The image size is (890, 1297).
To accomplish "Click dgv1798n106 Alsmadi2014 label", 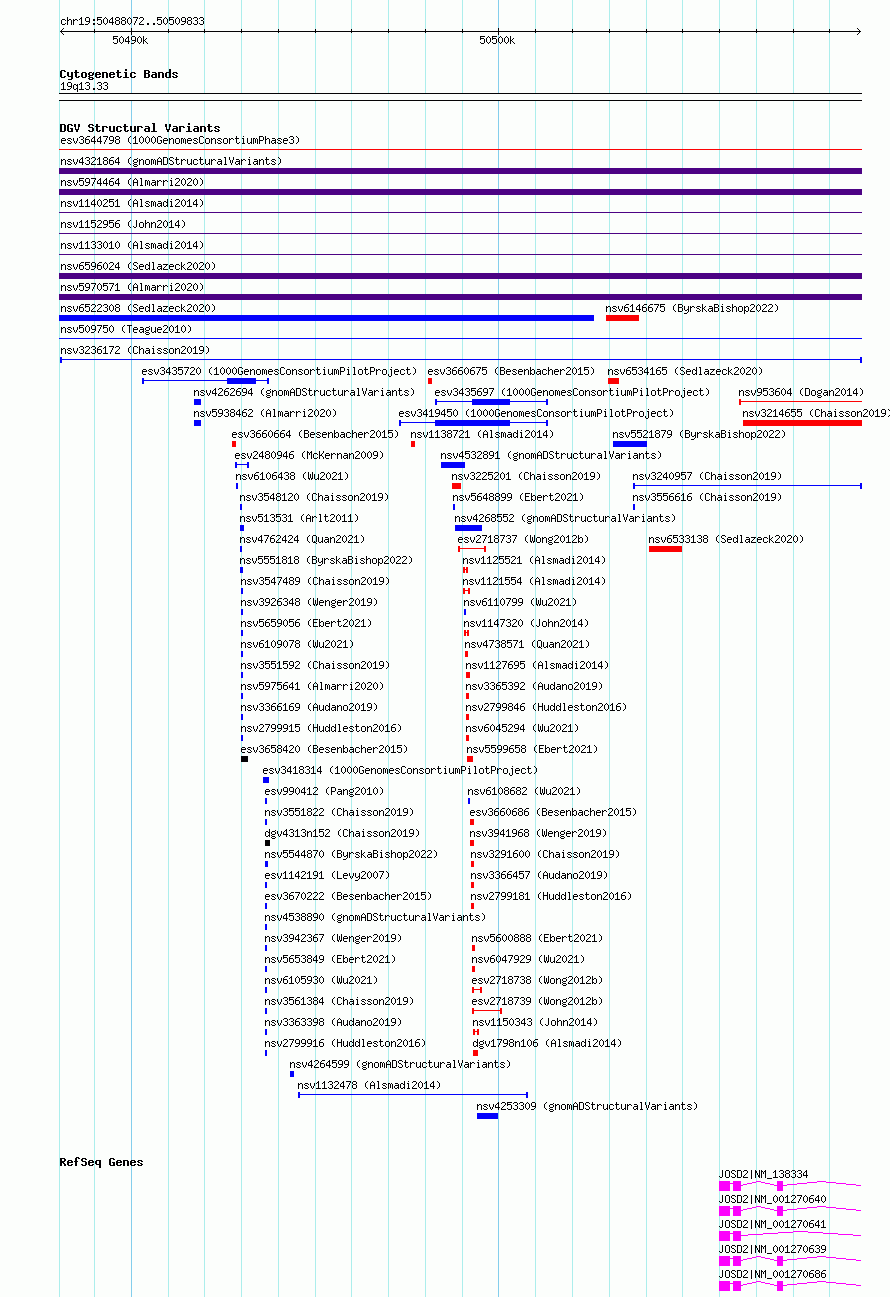I will click(547, 1043).
